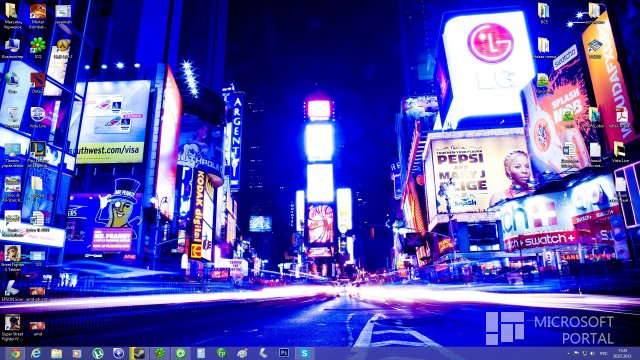Select the 'amd' desktop icon in bottom row
Screen dimensions: 640x360
38,328
